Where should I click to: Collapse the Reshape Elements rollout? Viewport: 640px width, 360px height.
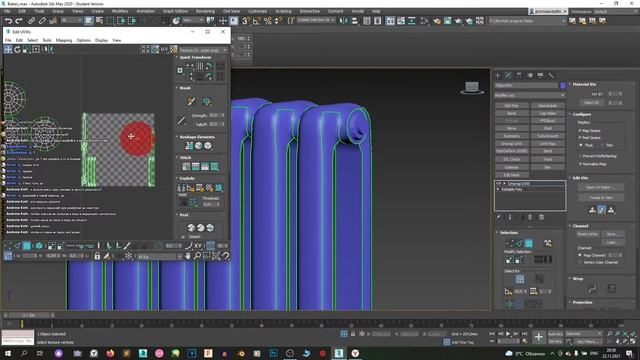click(x=197, y=137)
